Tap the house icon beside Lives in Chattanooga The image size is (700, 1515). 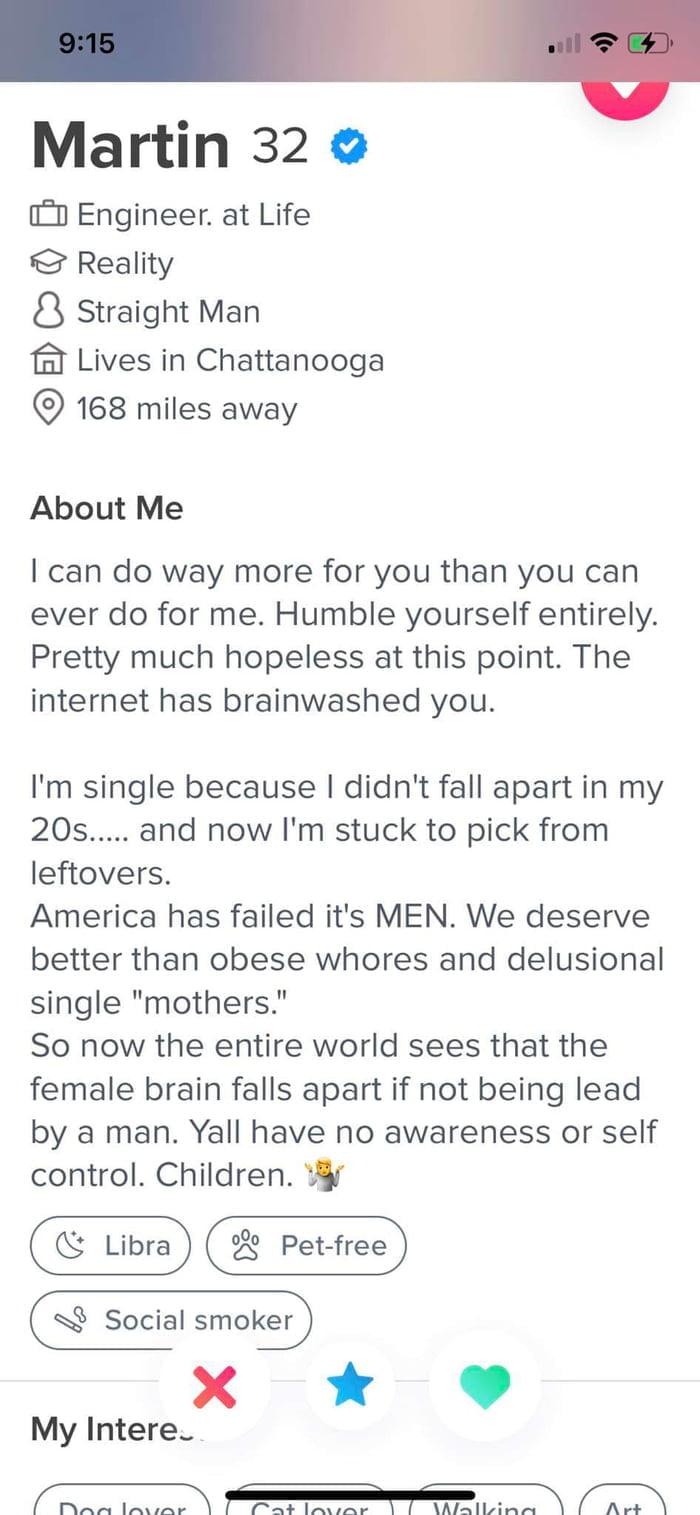(47, 359)
